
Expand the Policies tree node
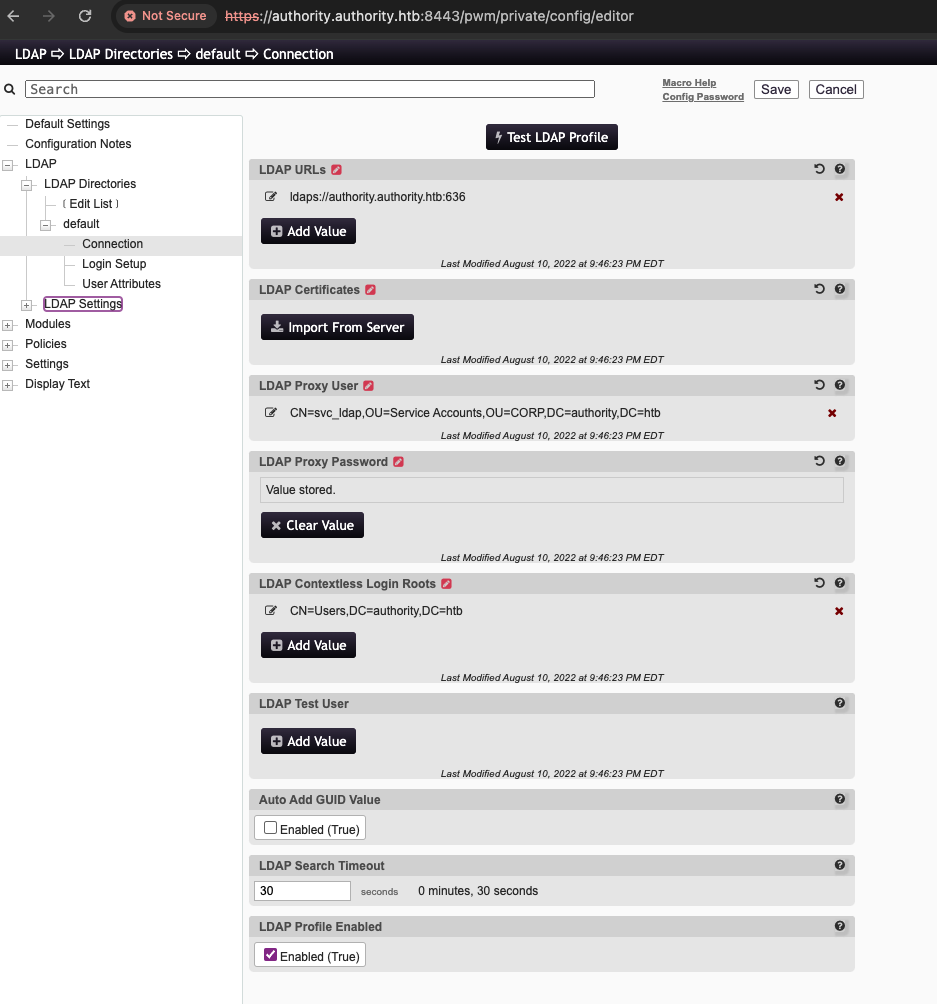(x=9, y=344)
